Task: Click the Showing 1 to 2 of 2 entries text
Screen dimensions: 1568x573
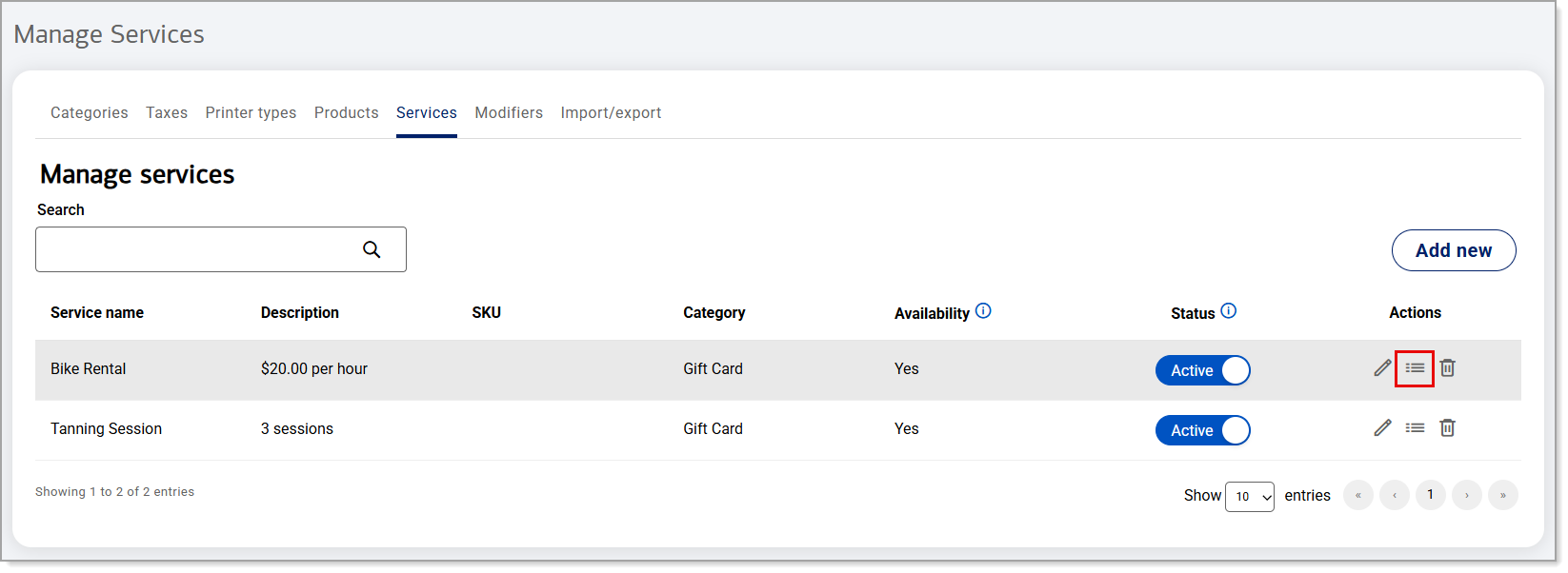Action: click(114, 492)
